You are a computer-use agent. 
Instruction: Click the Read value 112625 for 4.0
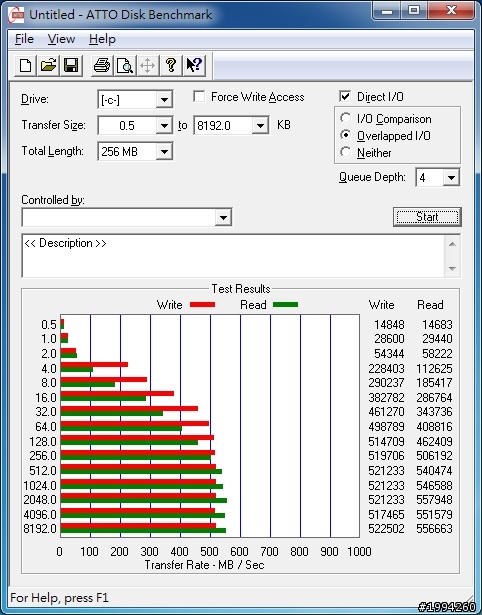click(x=434, y=369)
